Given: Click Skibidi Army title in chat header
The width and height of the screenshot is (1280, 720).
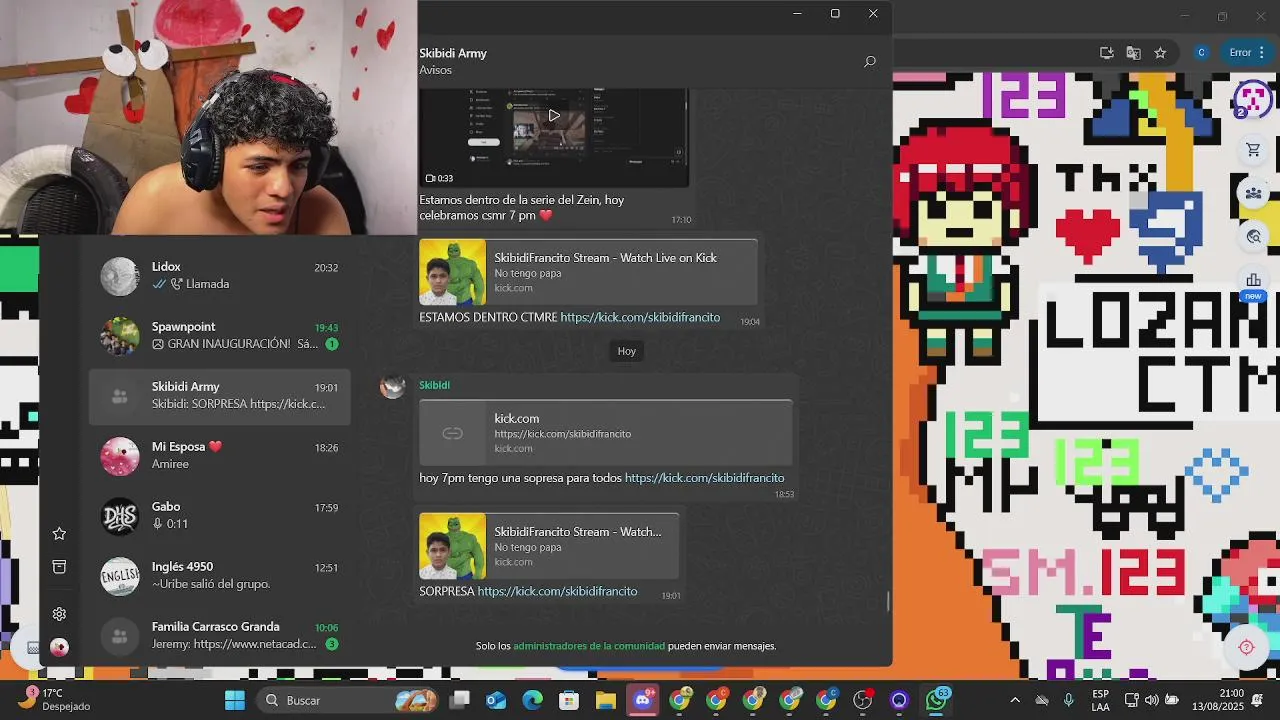Looking at the screenshot, I should pos(453,53).
